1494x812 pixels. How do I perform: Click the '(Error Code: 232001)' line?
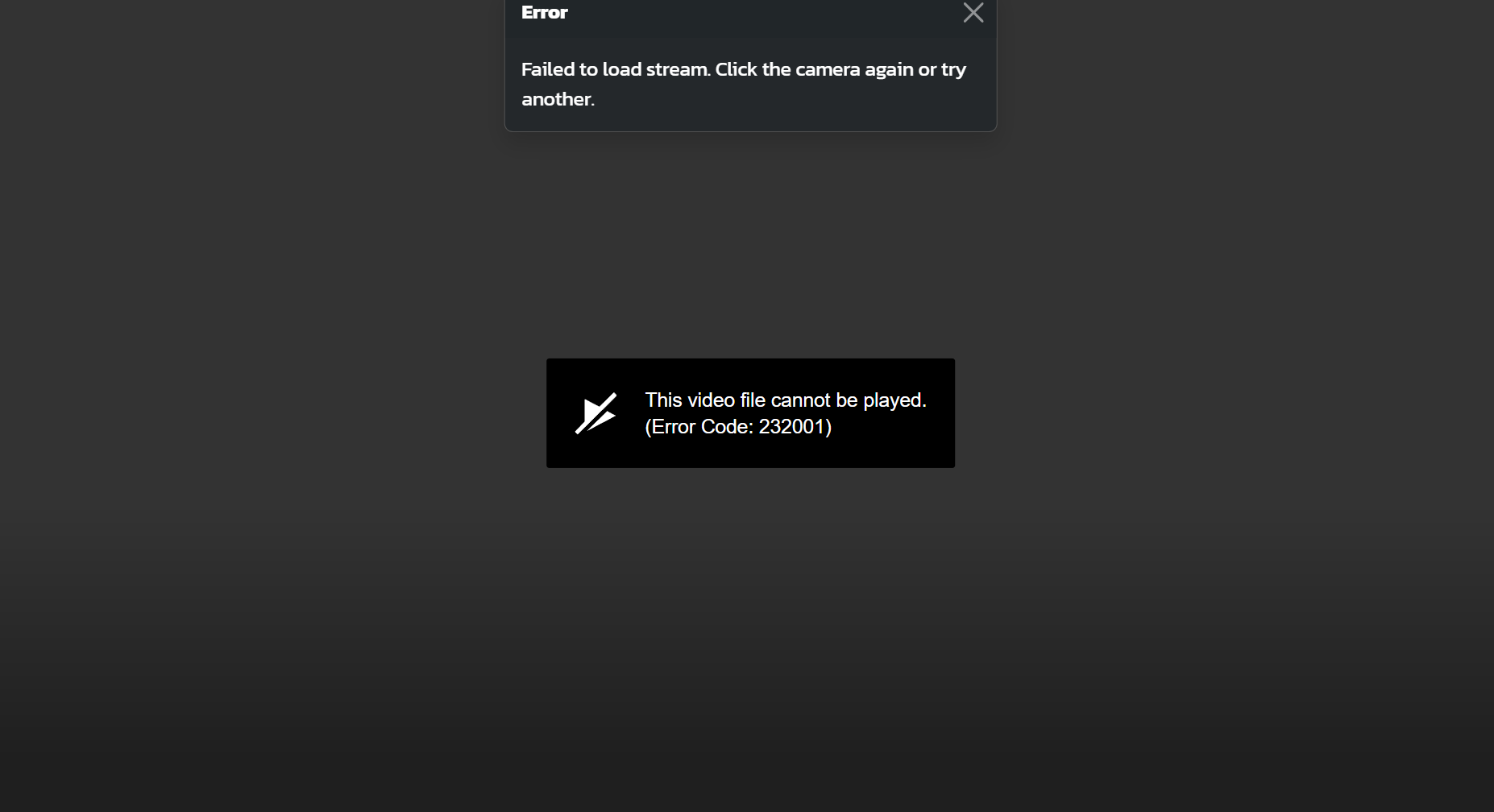738,427
